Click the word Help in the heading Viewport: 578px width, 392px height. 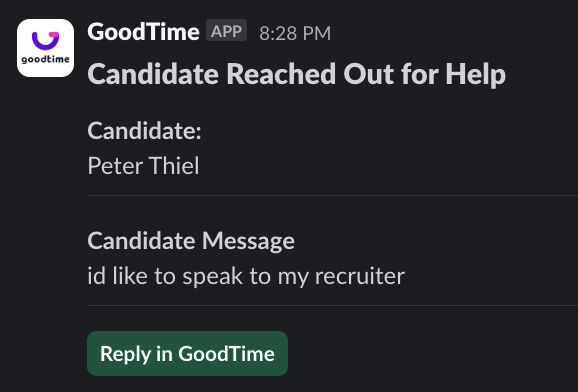pos(475,74)
